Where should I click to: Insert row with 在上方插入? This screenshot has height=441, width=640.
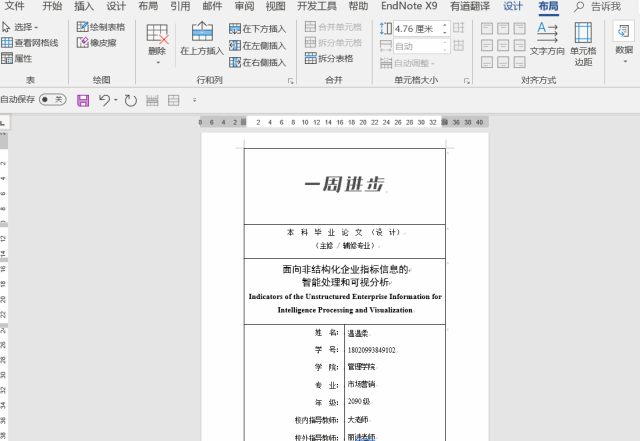(202, 39)
